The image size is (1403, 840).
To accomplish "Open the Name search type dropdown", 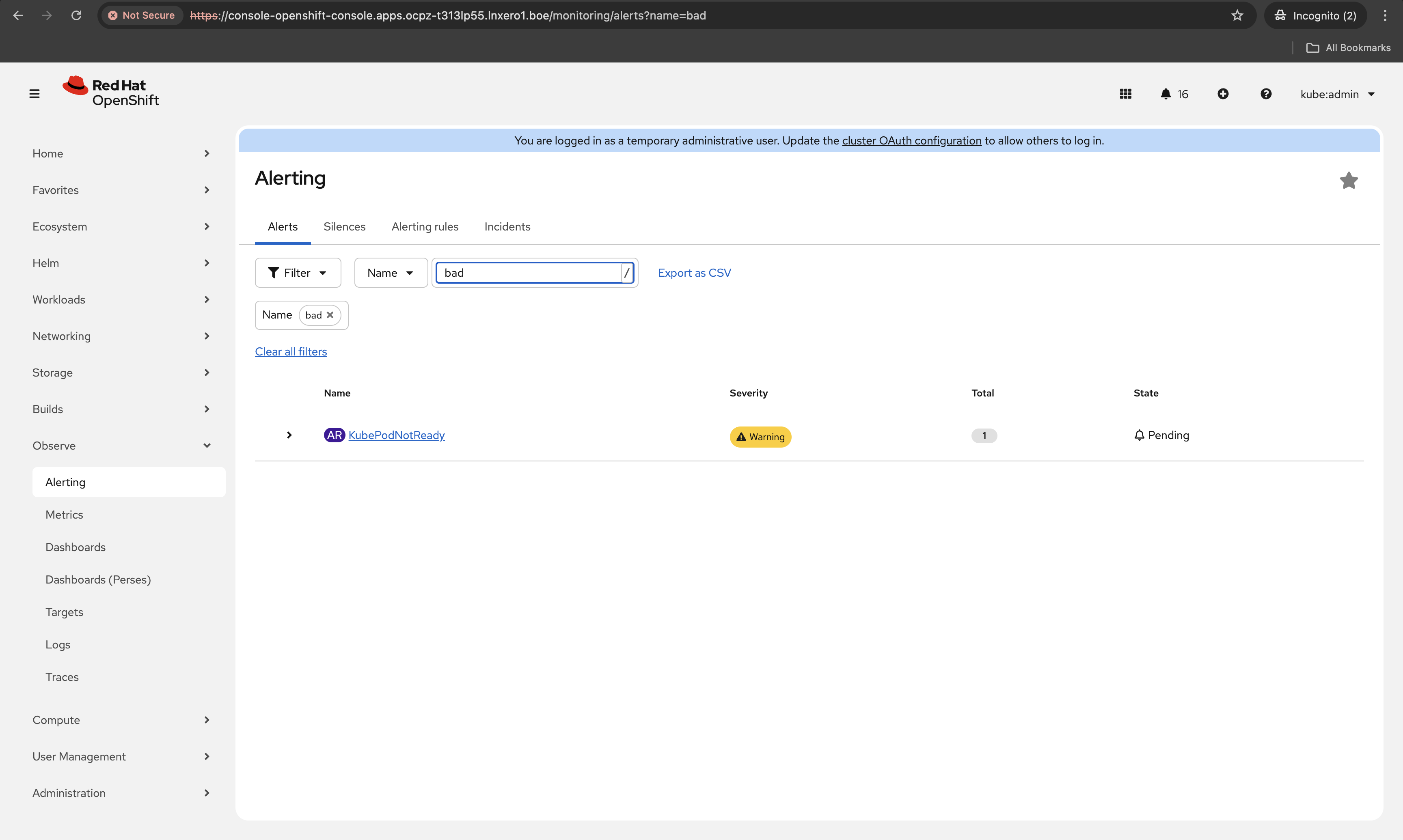I will (390, 273).
